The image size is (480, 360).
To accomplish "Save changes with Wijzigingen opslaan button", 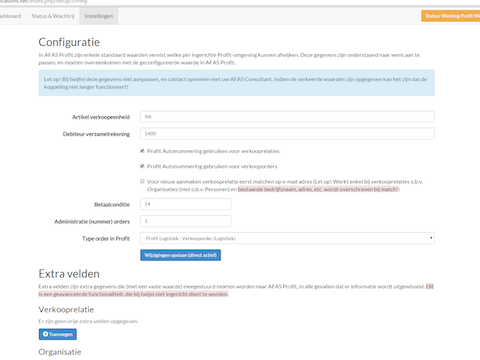I will (180, 255).
